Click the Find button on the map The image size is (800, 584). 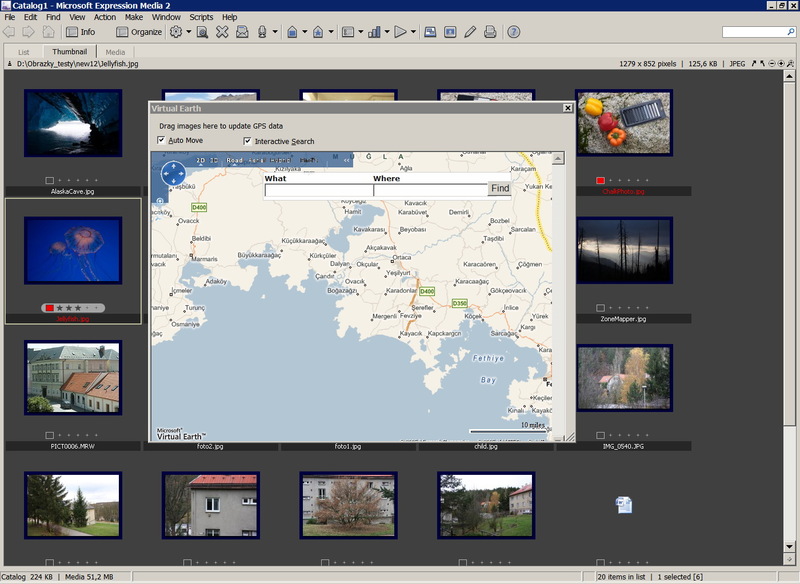coord(500,189)
